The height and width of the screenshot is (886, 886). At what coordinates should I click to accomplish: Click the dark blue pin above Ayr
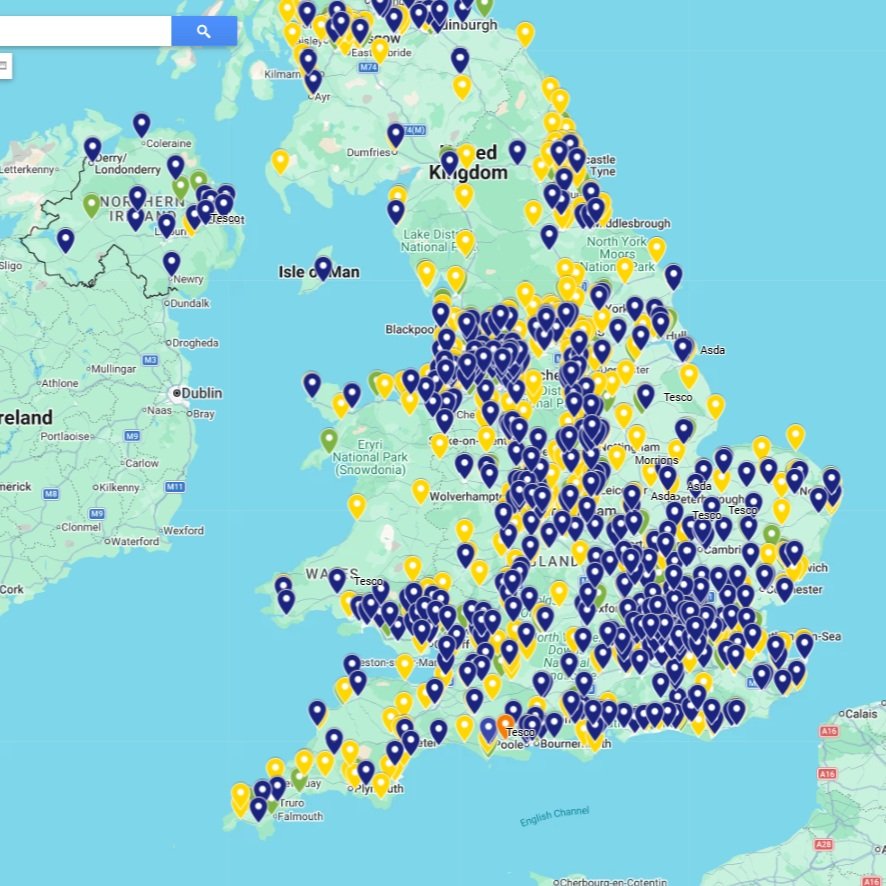point(313,82)
